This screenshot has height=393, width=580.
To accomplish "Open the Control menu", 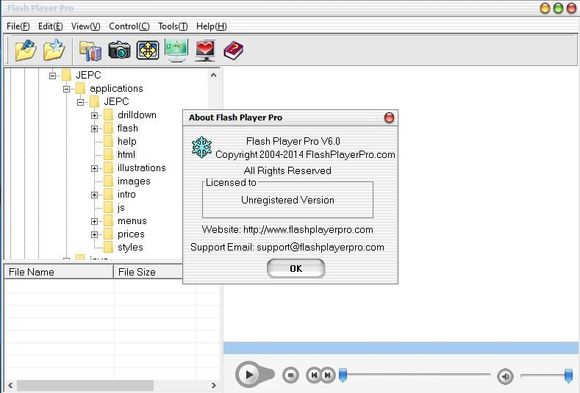I will [x=129, y=26].
